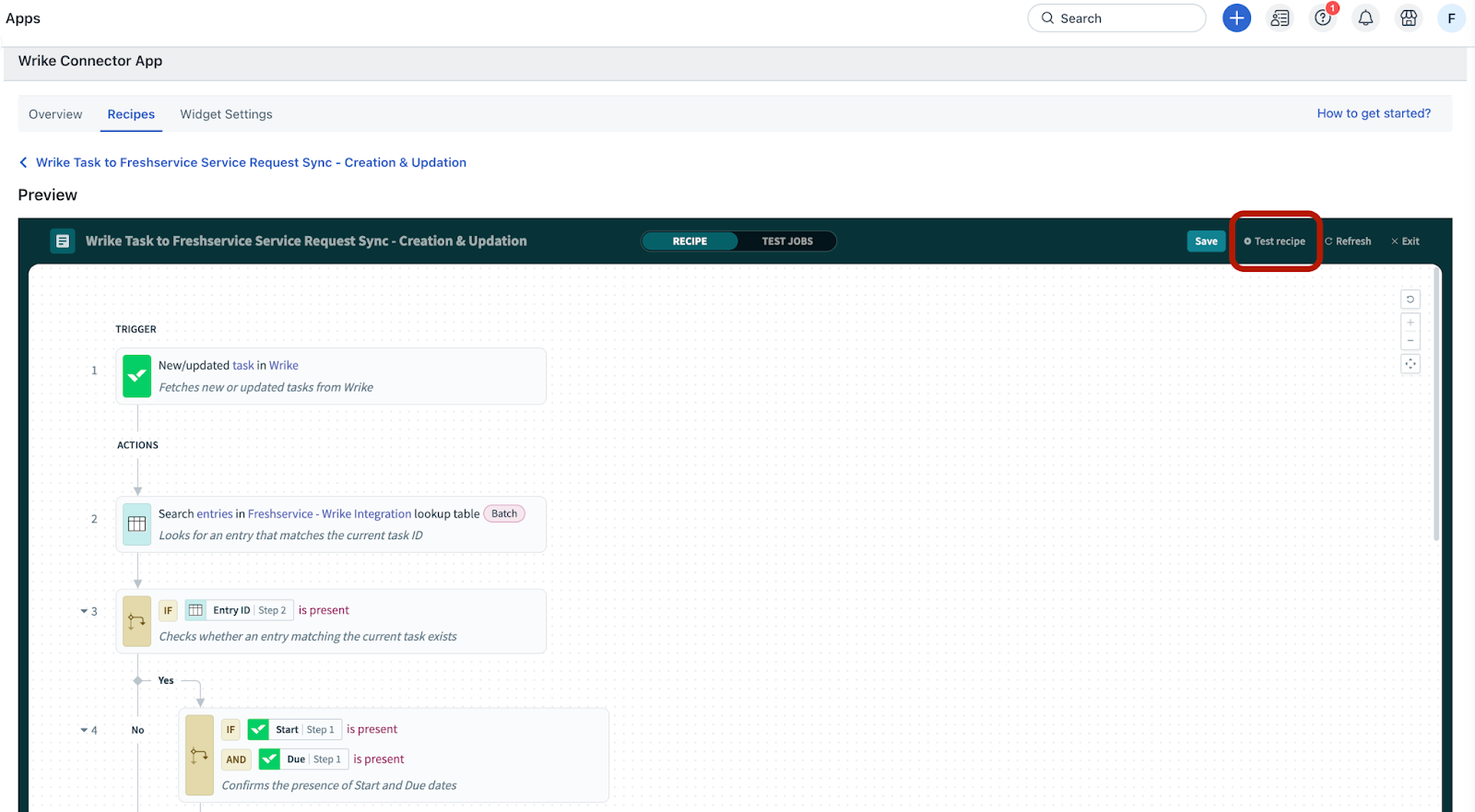Click the Search input field
The image size is (1475, 812).
pos(1116,18)
